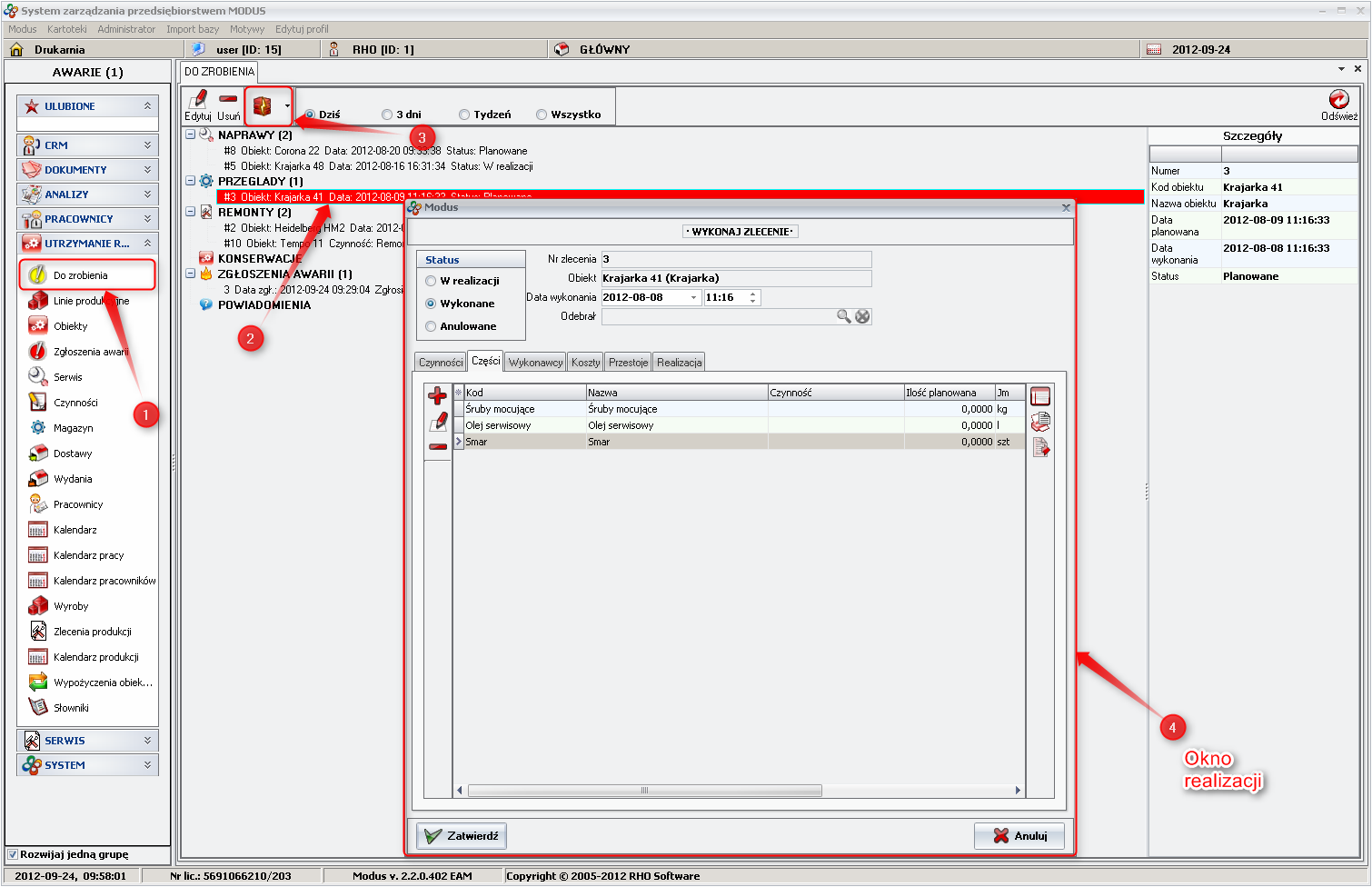The height and width of the screenshot is (887, 1372).
Task: Click the magnifier search icon in Odebrał field
Action: tap(844, 316)
